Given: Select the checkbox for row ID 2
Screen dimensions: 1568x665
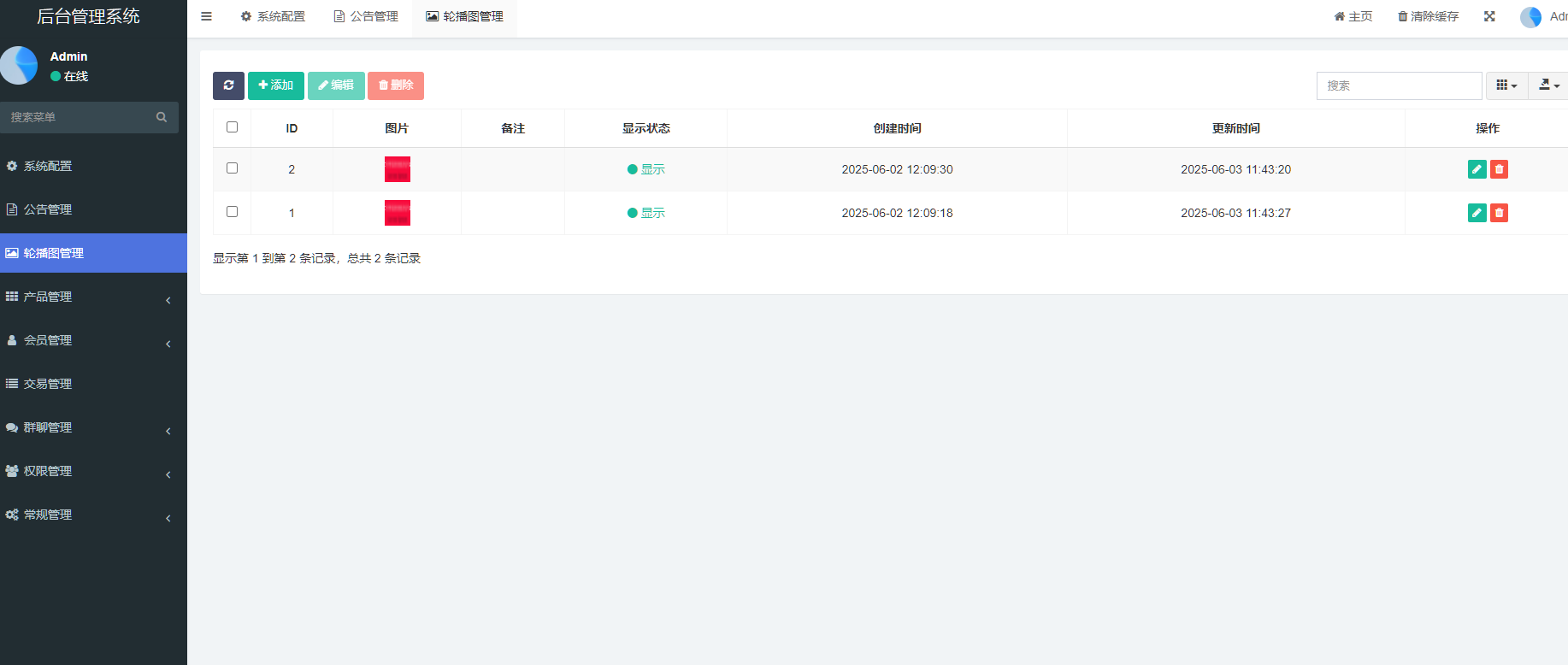Looking at the screenshot, I should click(x=232, y=168).
